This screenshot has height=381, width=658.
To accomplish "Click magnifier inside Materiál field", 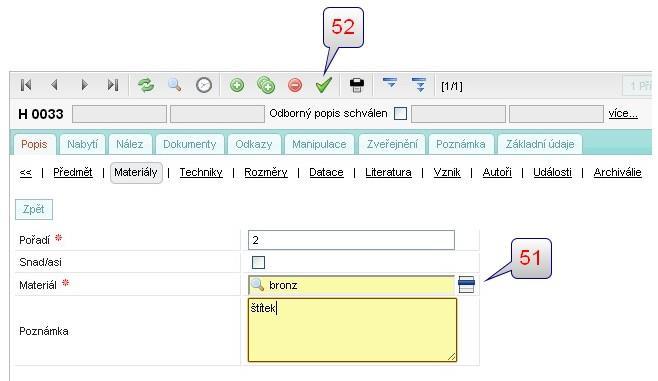I will pyautogui.click(x=257, y=285).
